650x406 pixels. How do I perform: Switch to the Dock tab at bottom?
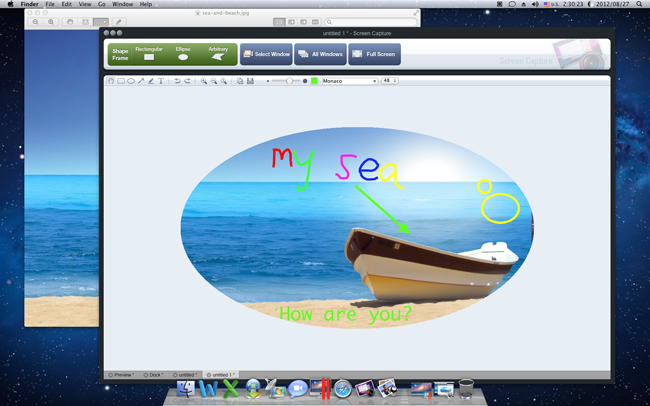pyautogui.click(x=154, y=375)
